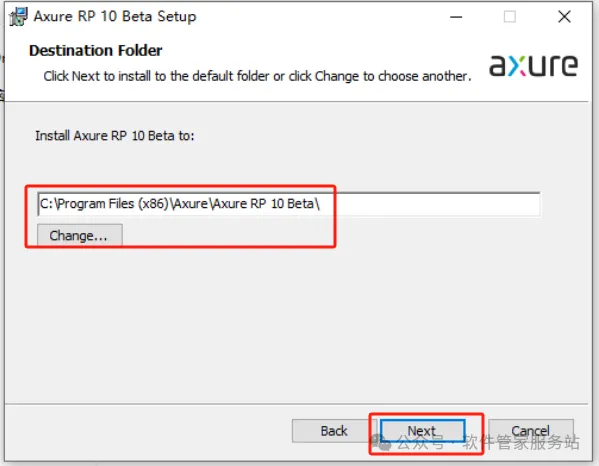Image resolution: width=599 pixels, height=466 pixels.
Task: Click the installer icon in title bar
Action: pyautogui.click(x=18, y=16)
